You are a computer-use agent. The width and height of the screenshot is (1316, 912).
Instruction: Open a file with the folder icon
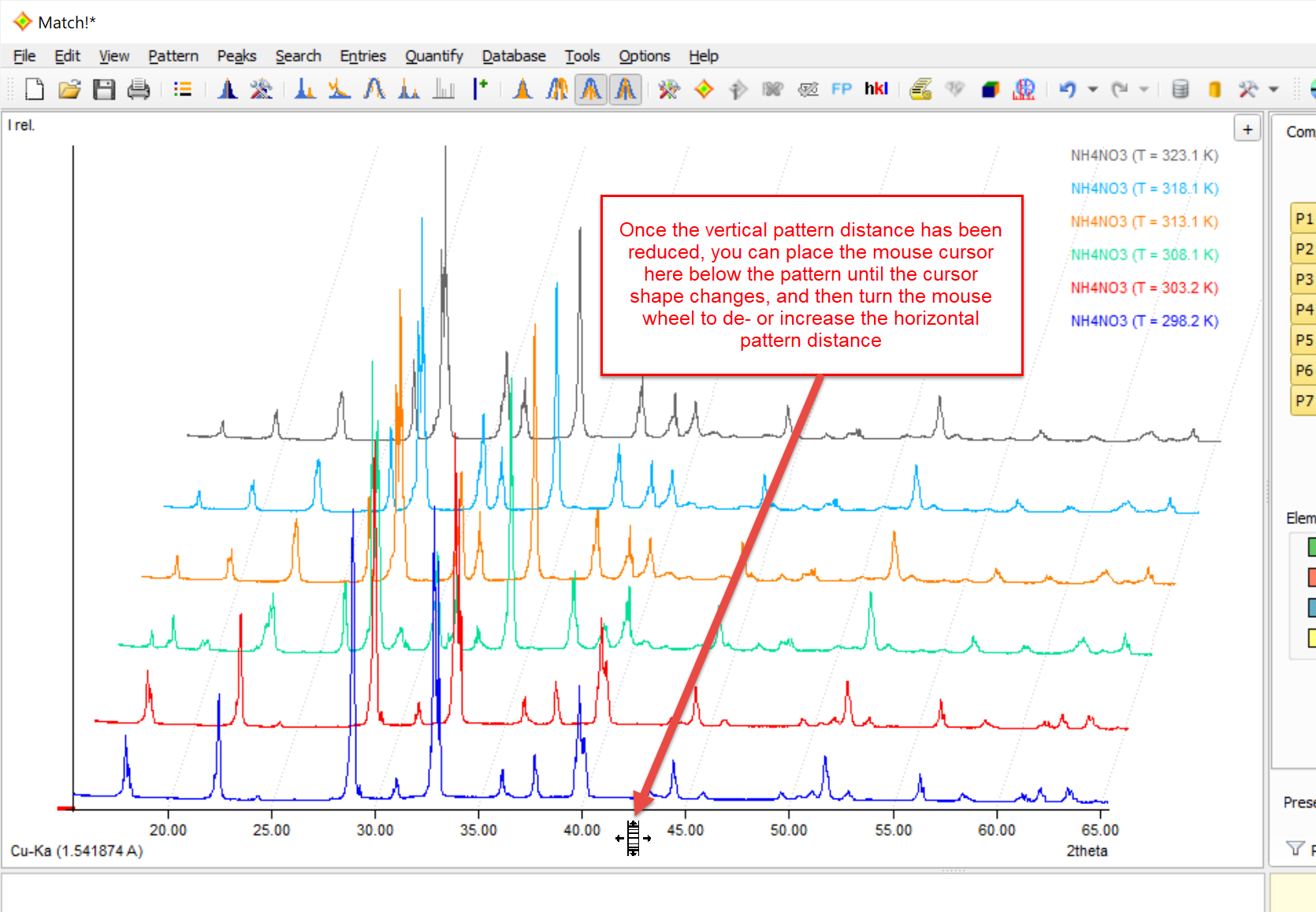[69, 89]
